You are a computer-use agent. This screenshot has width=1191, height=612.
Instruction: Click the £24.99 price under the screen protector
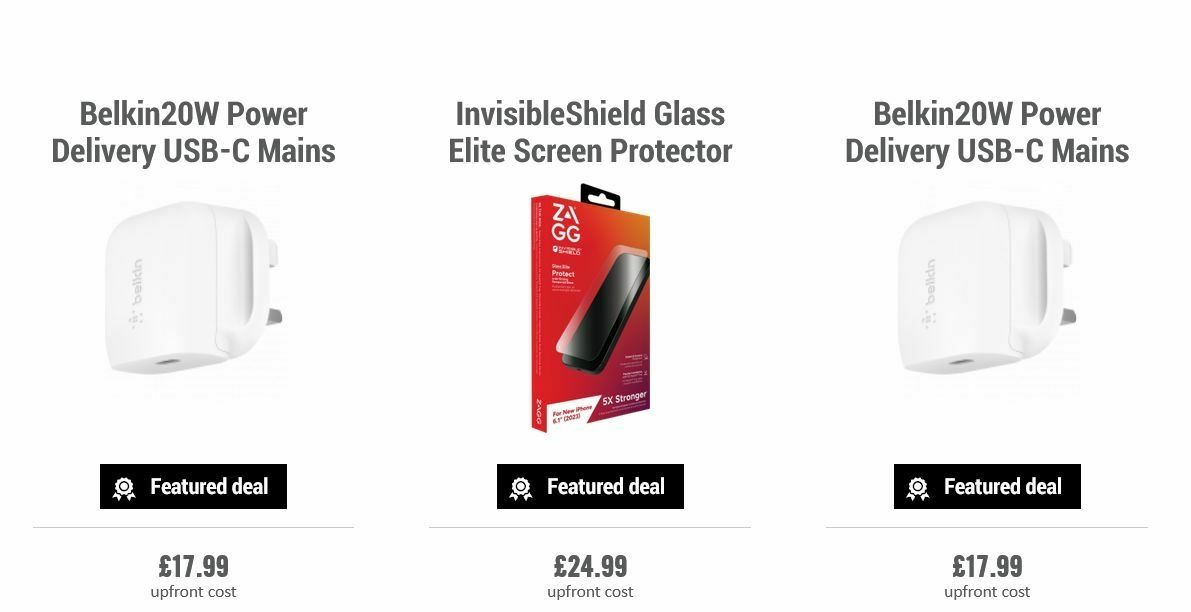590,564
